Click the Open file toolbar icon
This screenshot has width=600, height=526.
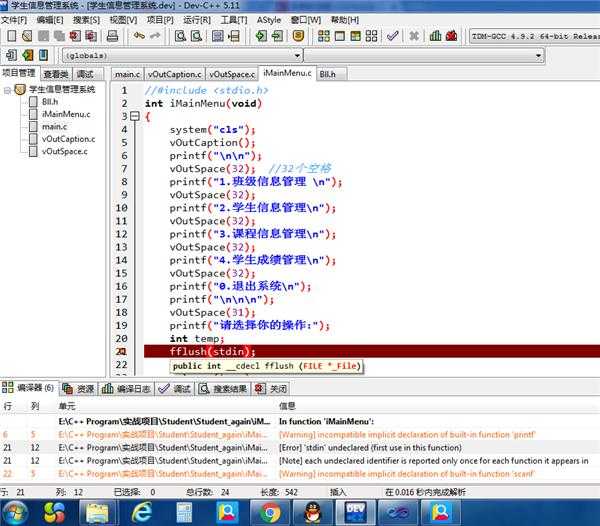click(x=27, y=36)
